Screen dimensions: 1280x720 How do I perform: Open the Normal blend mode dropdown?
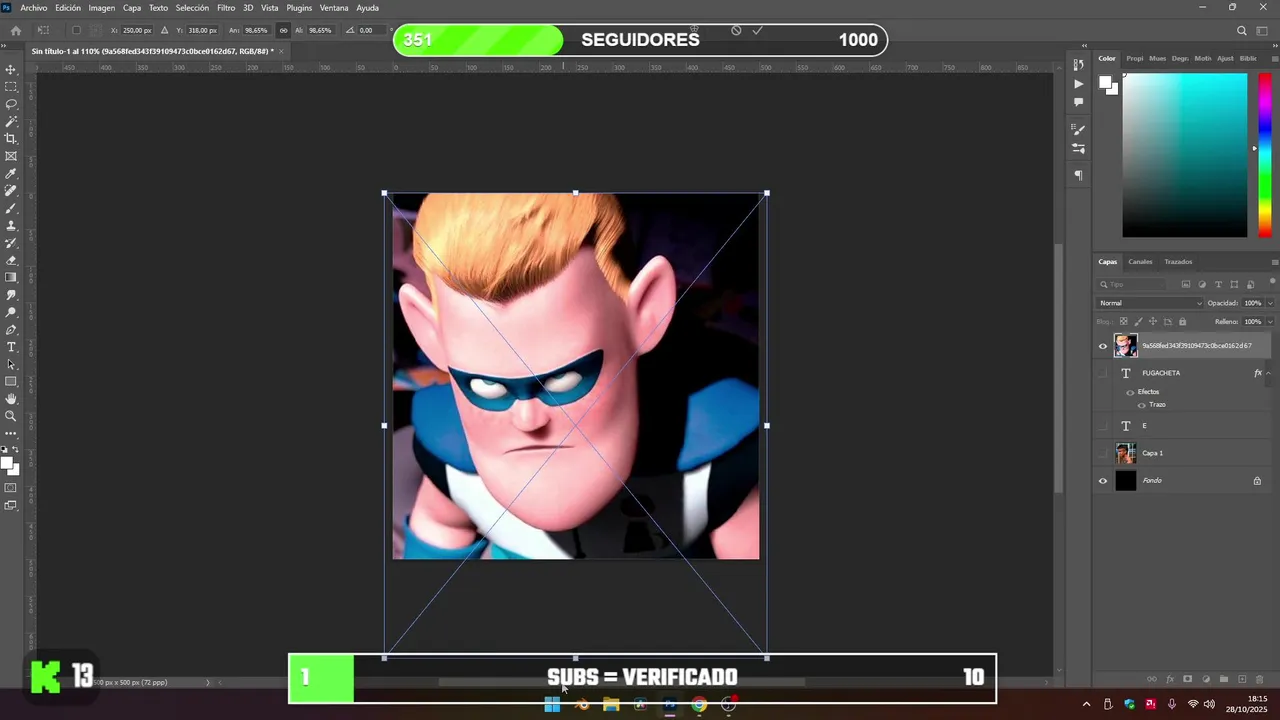[1150, 303]
